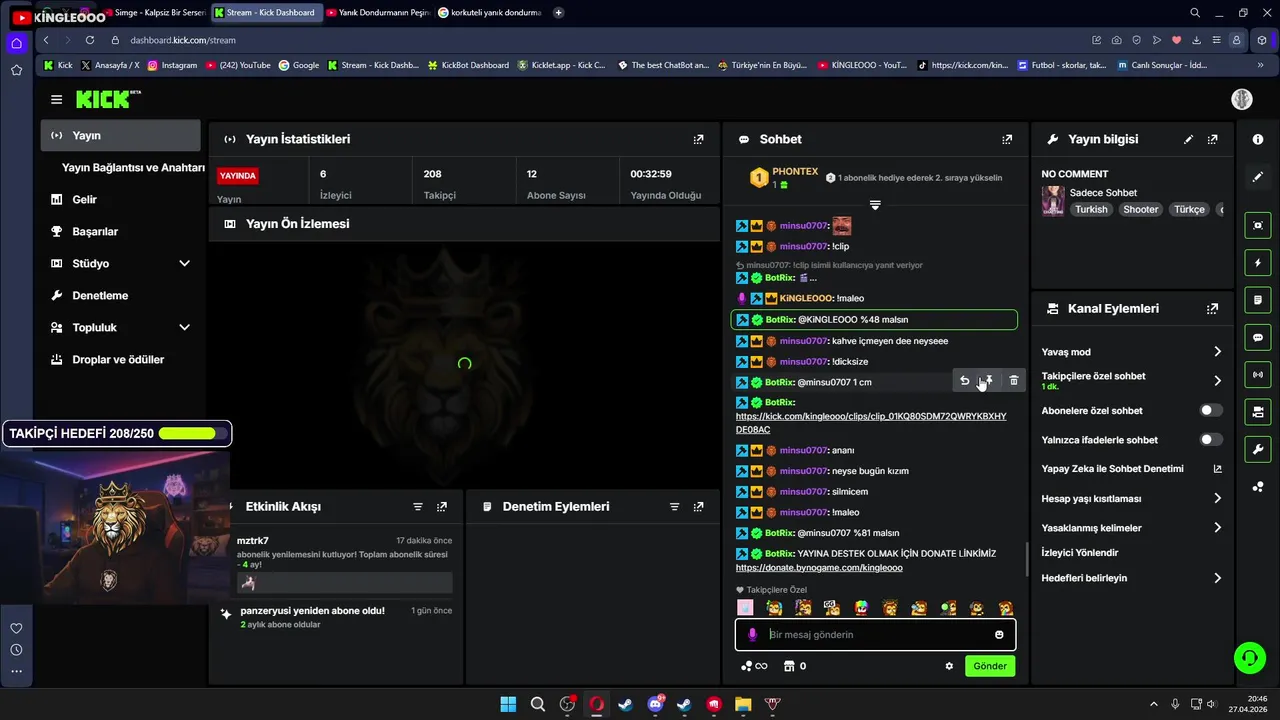Switch to the Yanık Dondurmanın Peşinde tab
This screenshot has height=720, width=1280.
(377, 13)
